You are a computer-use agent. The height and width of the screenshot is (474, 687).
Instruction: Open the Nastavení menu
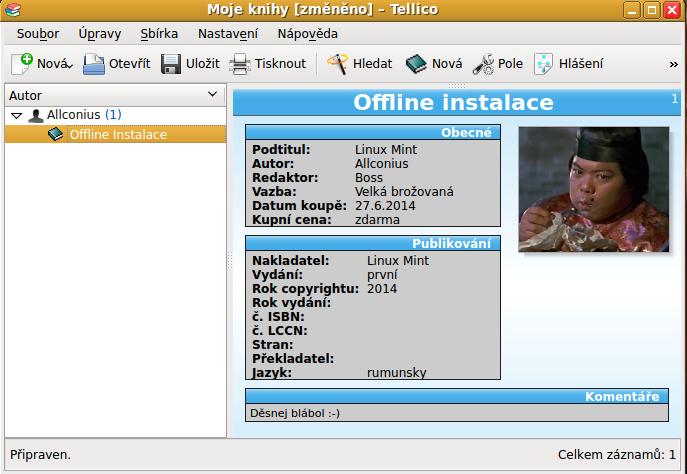pyautogui.click(x=228, y=34)
